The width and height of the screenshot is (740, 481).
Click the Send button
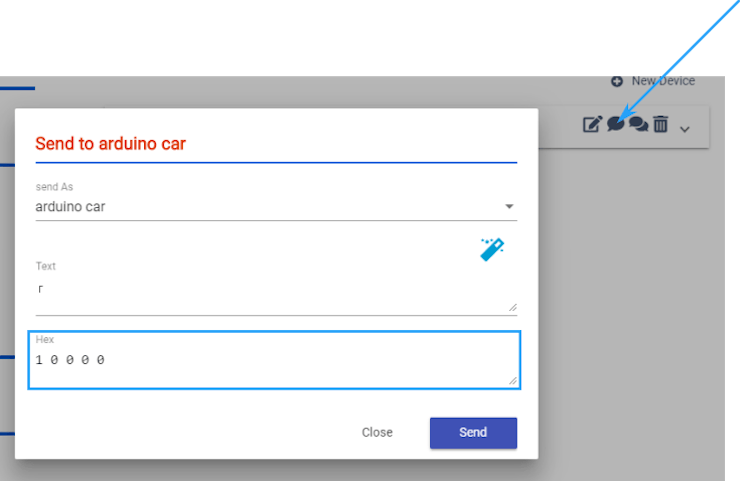[x=473, y=433]
